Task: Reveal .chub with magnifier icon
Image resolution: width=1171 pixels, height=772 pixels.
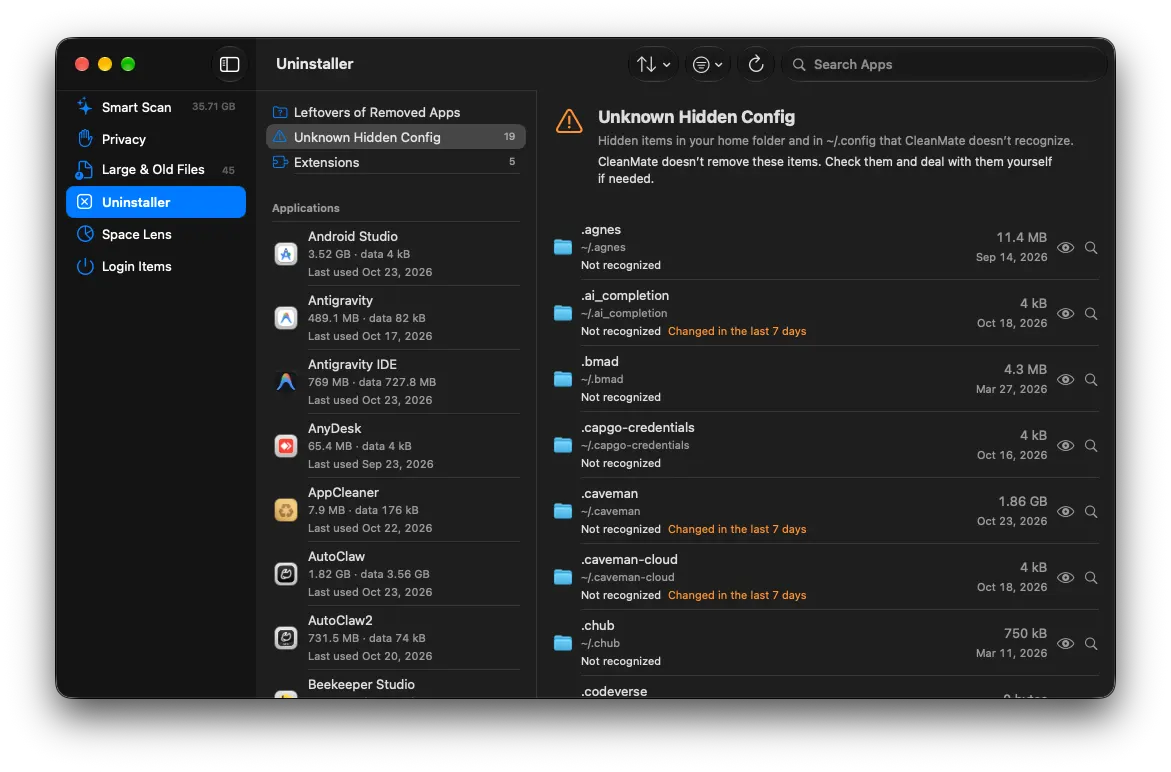Action: [x=1091, y=644]
